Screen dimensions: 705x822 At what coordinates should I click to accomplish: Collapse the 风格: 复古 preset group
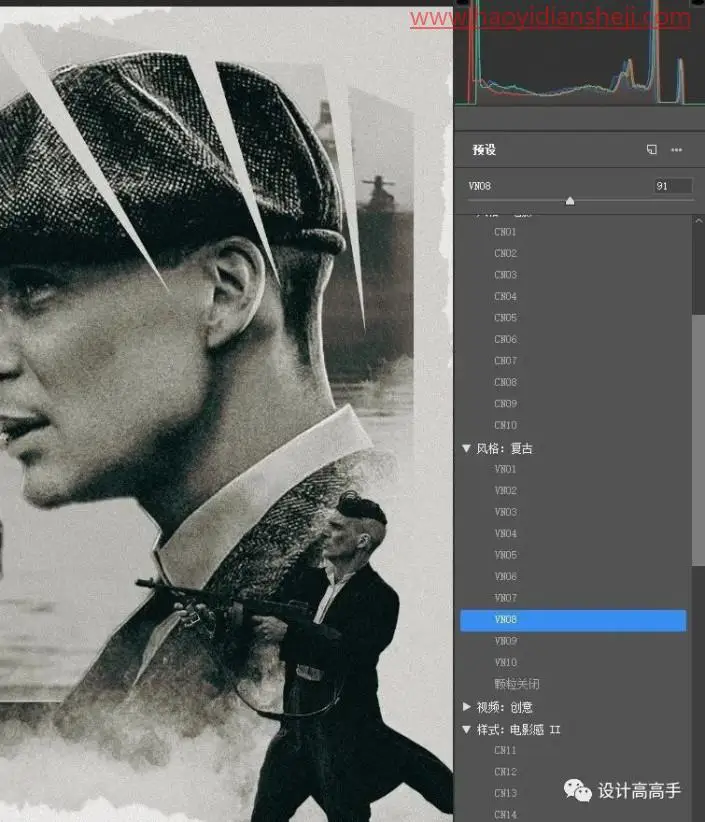coord(467,449)
